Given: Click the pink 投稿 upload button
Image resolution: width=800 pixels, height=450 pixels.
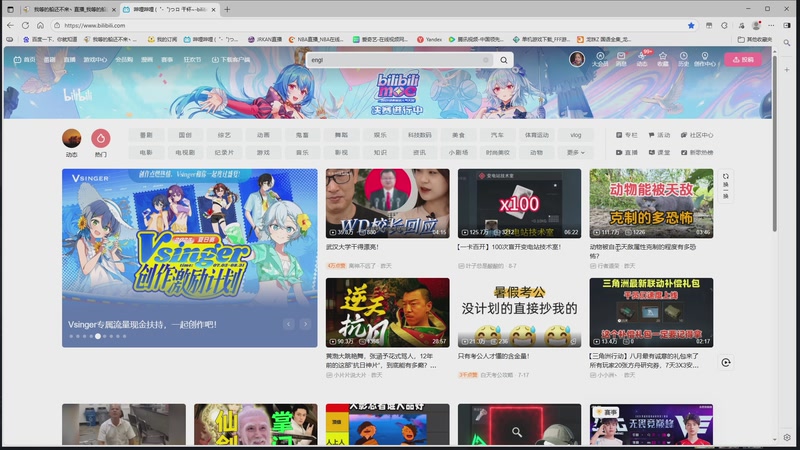Looking at the screenshot, I should coord(743,60).
